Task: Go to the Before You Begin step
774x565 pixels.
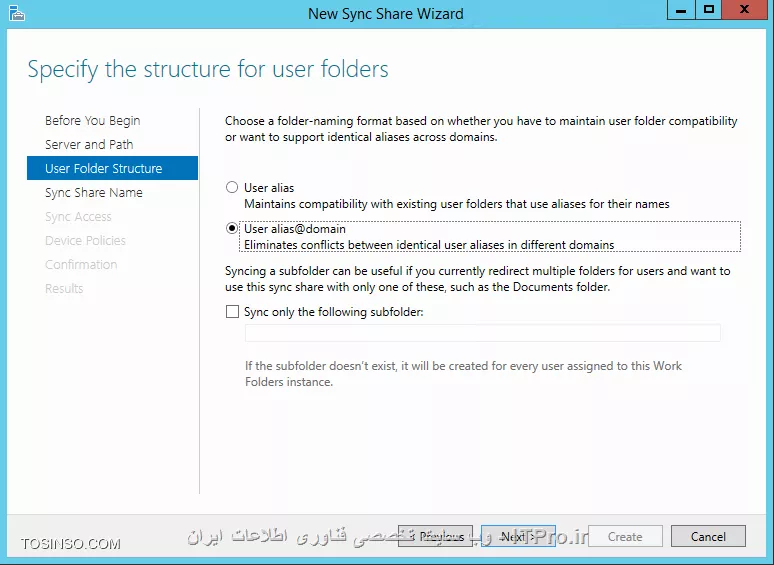Action: [x=93, y=120]
